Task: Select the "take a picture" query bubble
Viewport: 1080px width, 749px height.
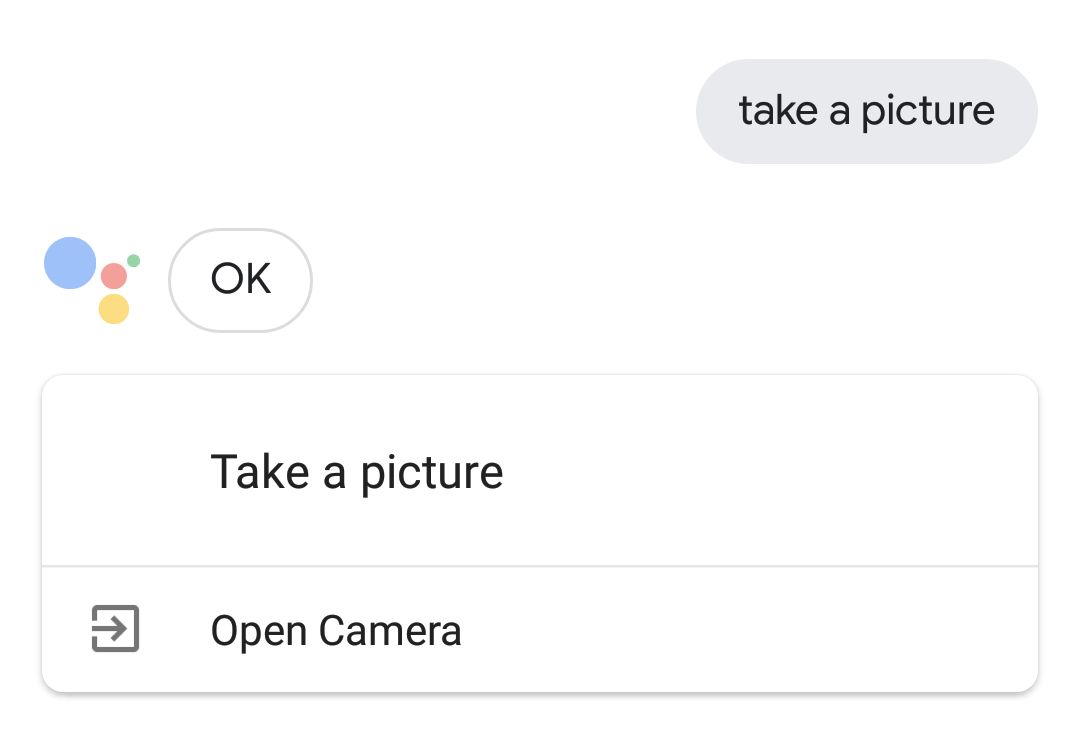Action: pos(866,111)
